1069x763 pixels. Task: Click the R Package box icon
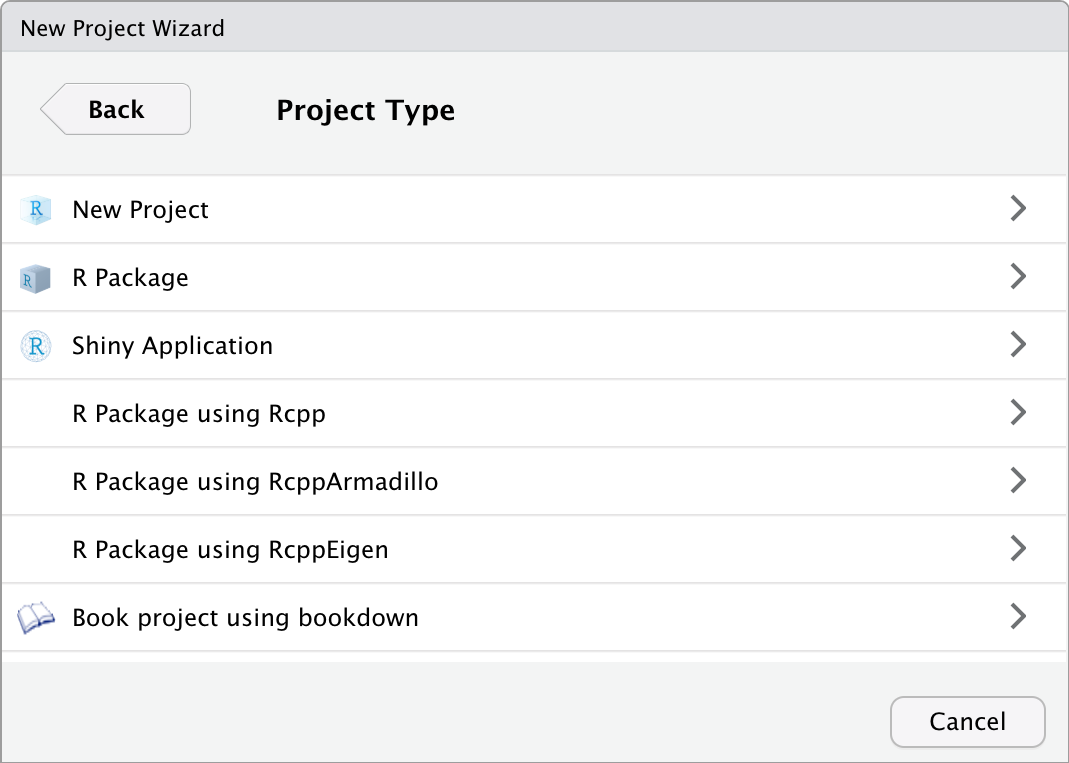(36, 278)
